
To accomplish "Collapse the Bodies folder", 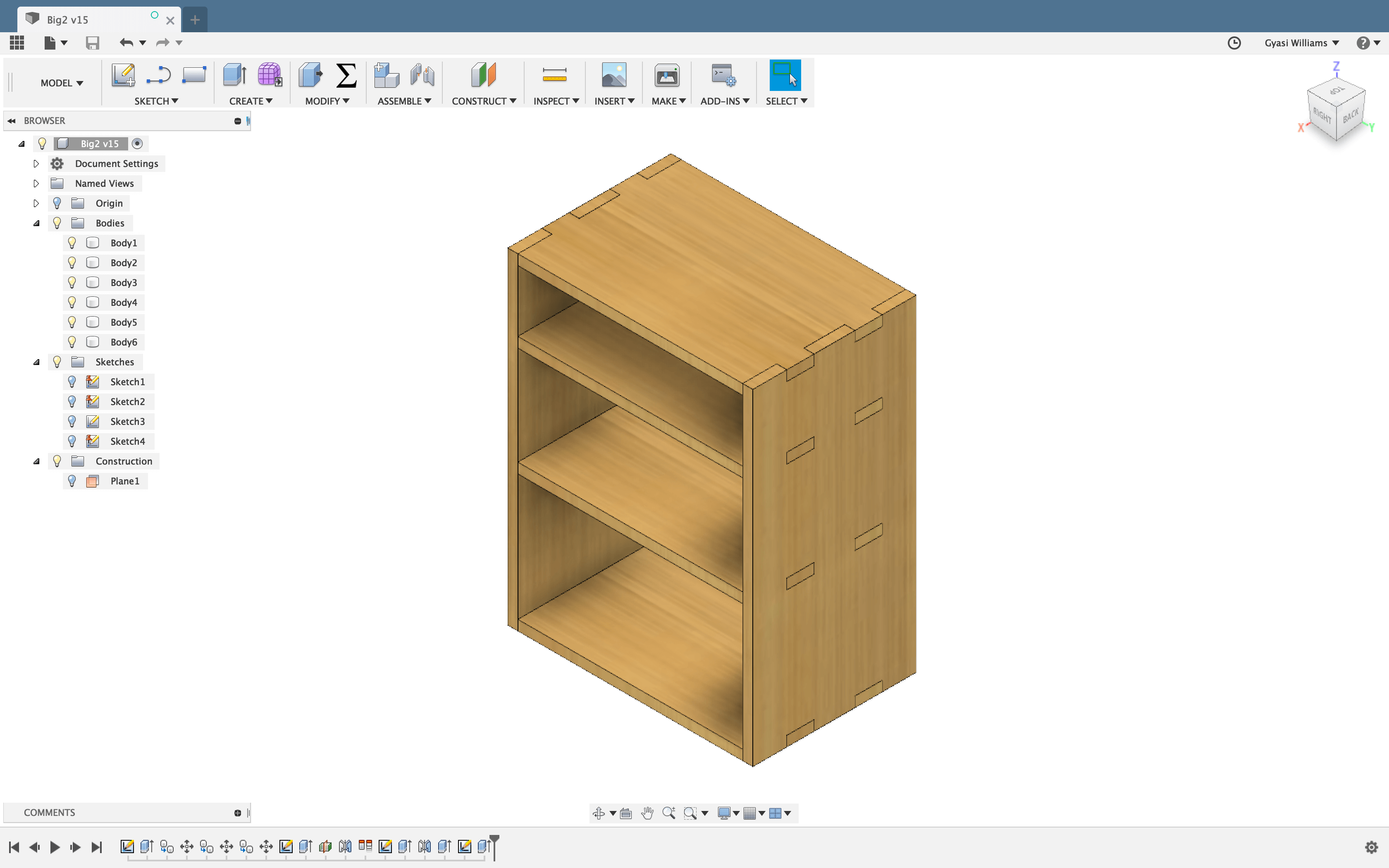I will pos(36,223).
